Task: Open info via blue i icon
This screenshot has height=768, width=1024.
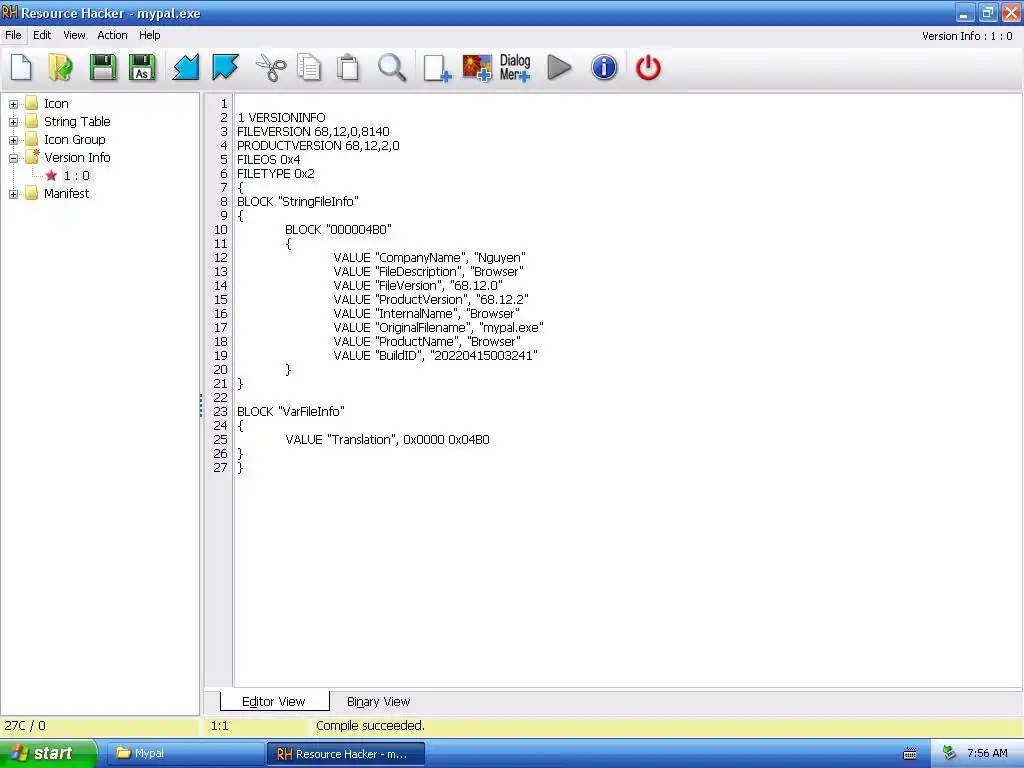Action: point(604,67)
